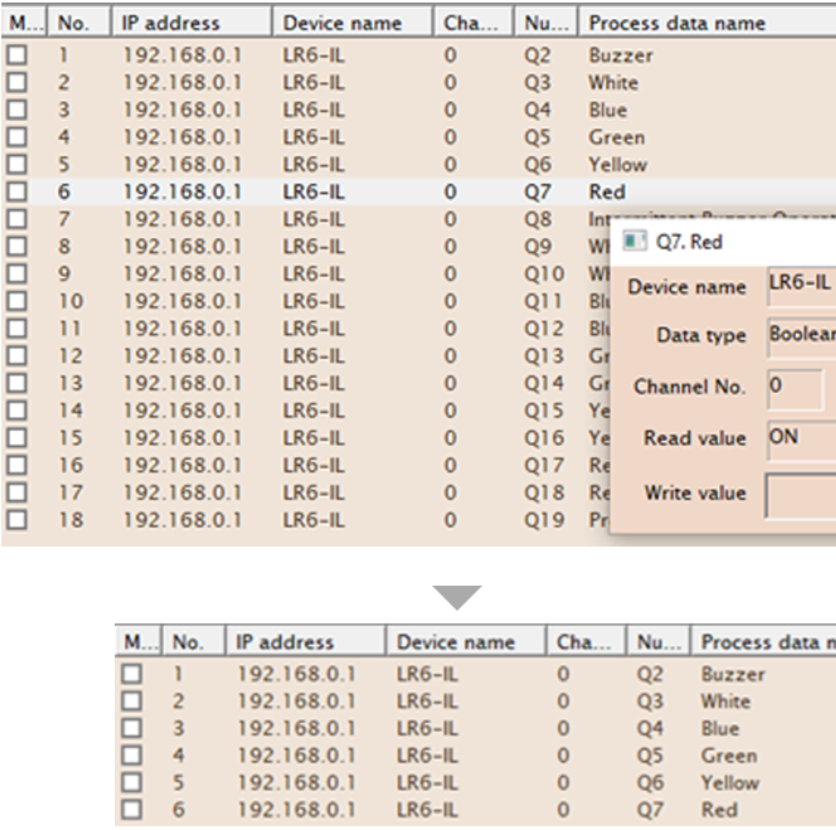Click the row number 15 cell
This screenshot has height=830, width=836.
[x=70, y=438]
